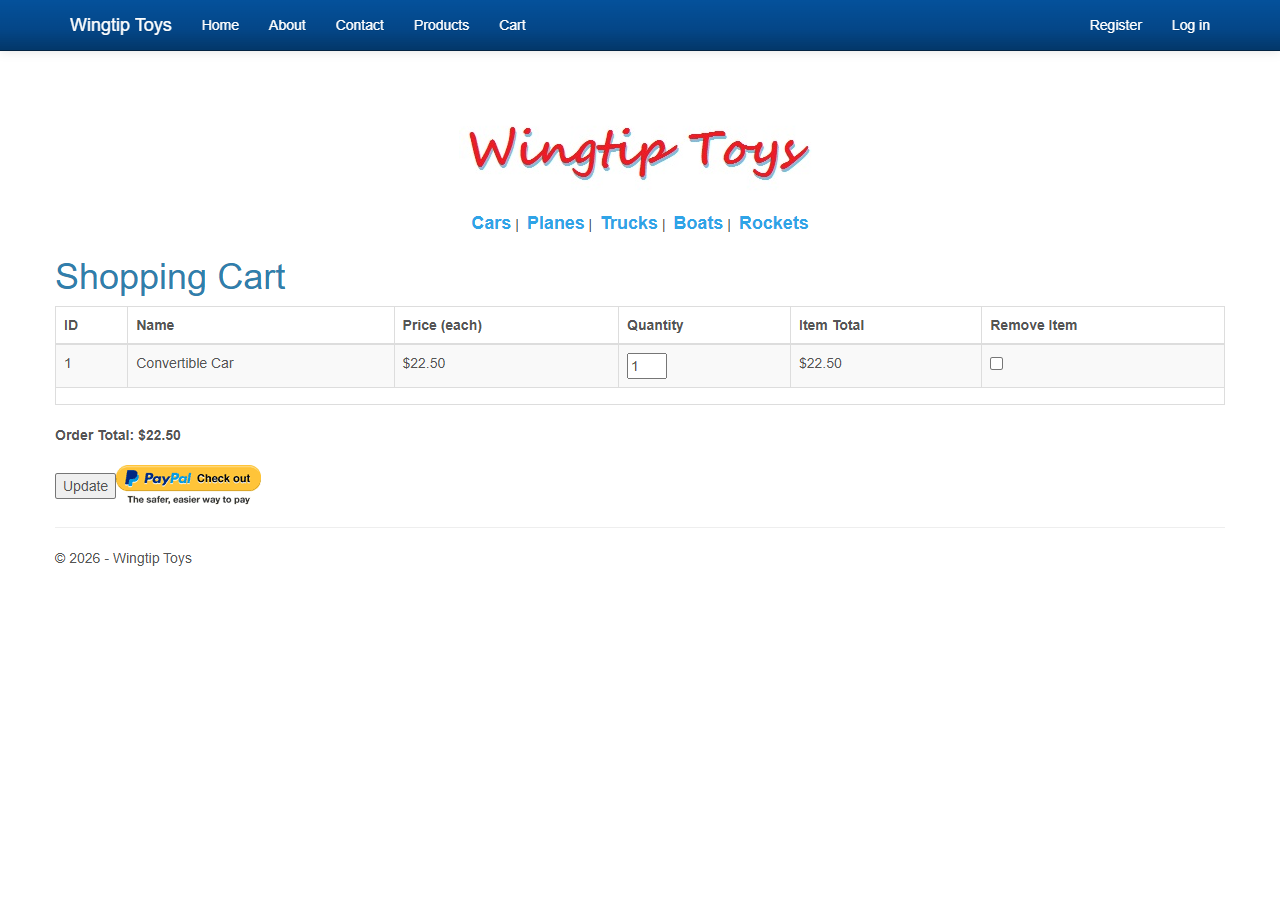Screen dimensions: 1280x900
Task: Open the About navigation menu item
Action: point(287,25)
